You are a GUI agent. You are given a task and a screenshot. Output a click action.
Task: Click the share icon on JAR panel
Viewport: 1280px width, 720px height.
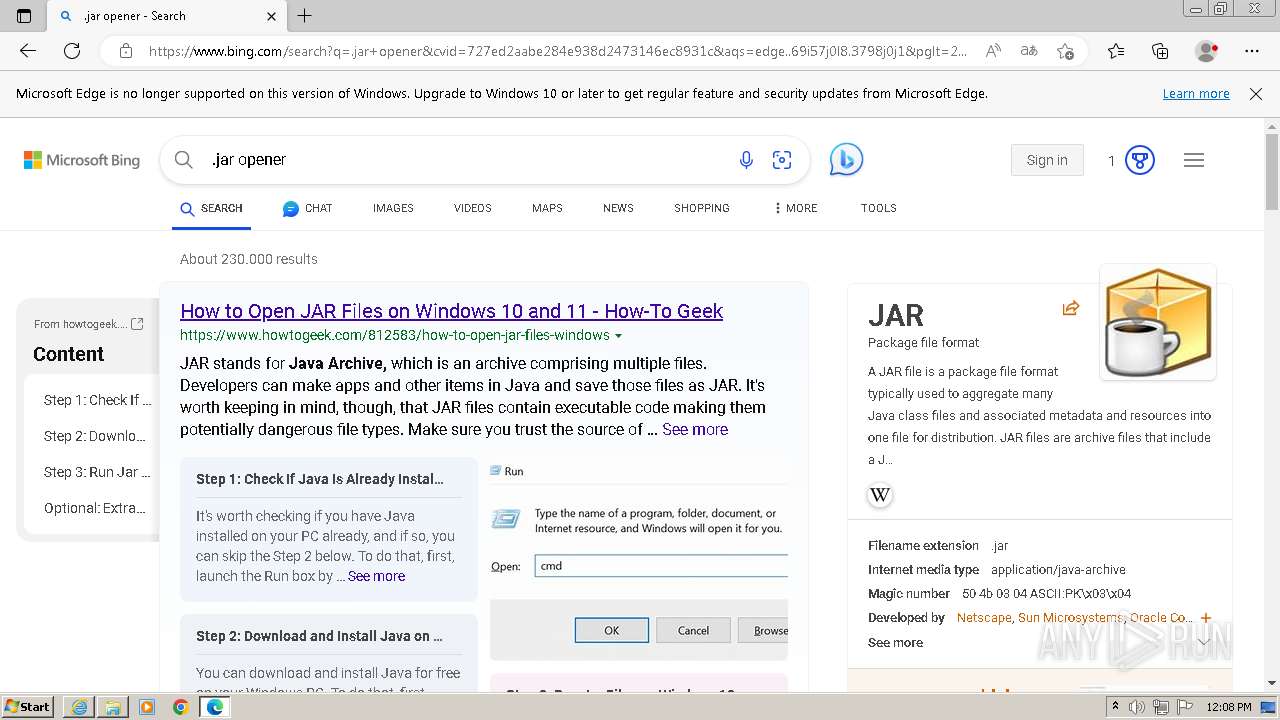[1071, 308]
